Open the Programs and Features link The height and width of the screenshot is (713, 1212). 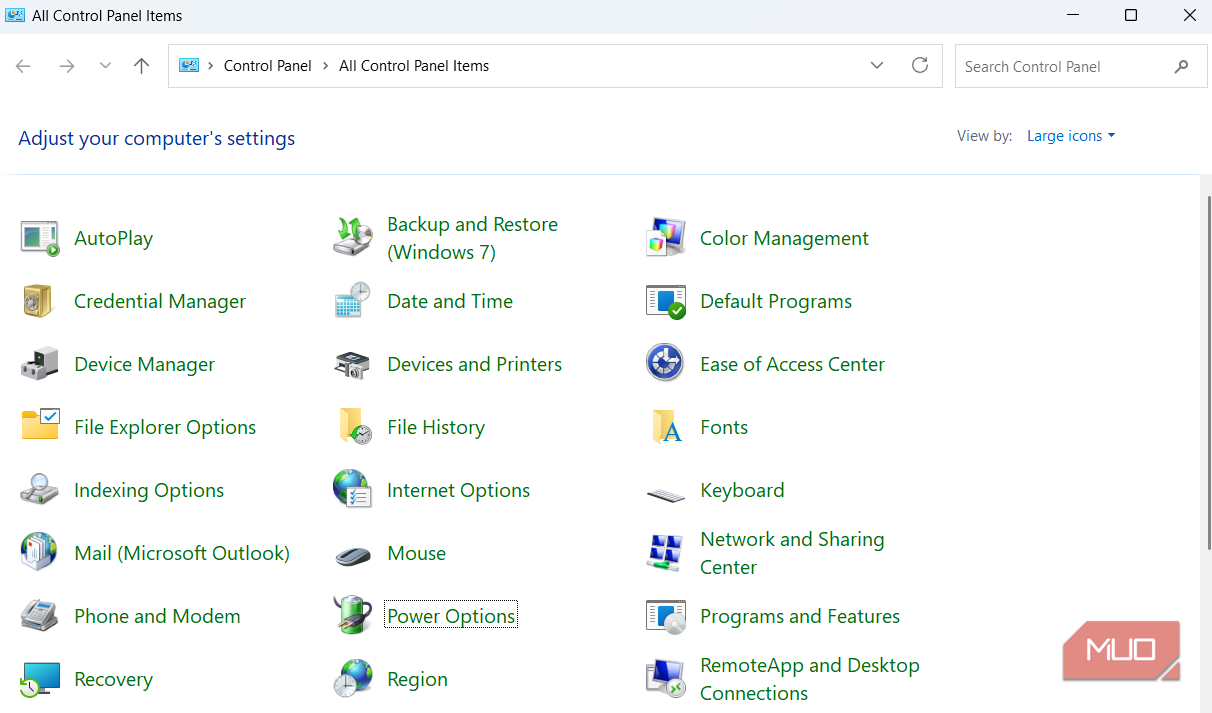pyautogui.click(x=800, y=616)
